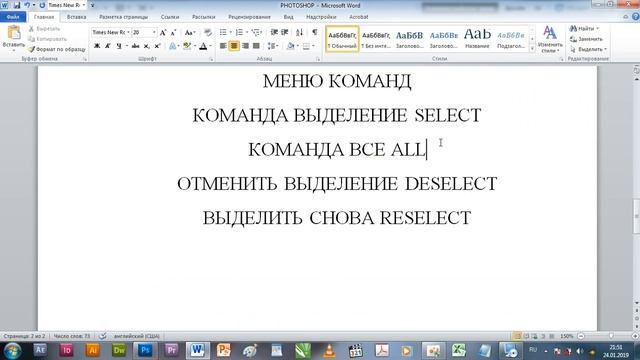
Task: Toggle center alignment button
Action: coord(234,46)
